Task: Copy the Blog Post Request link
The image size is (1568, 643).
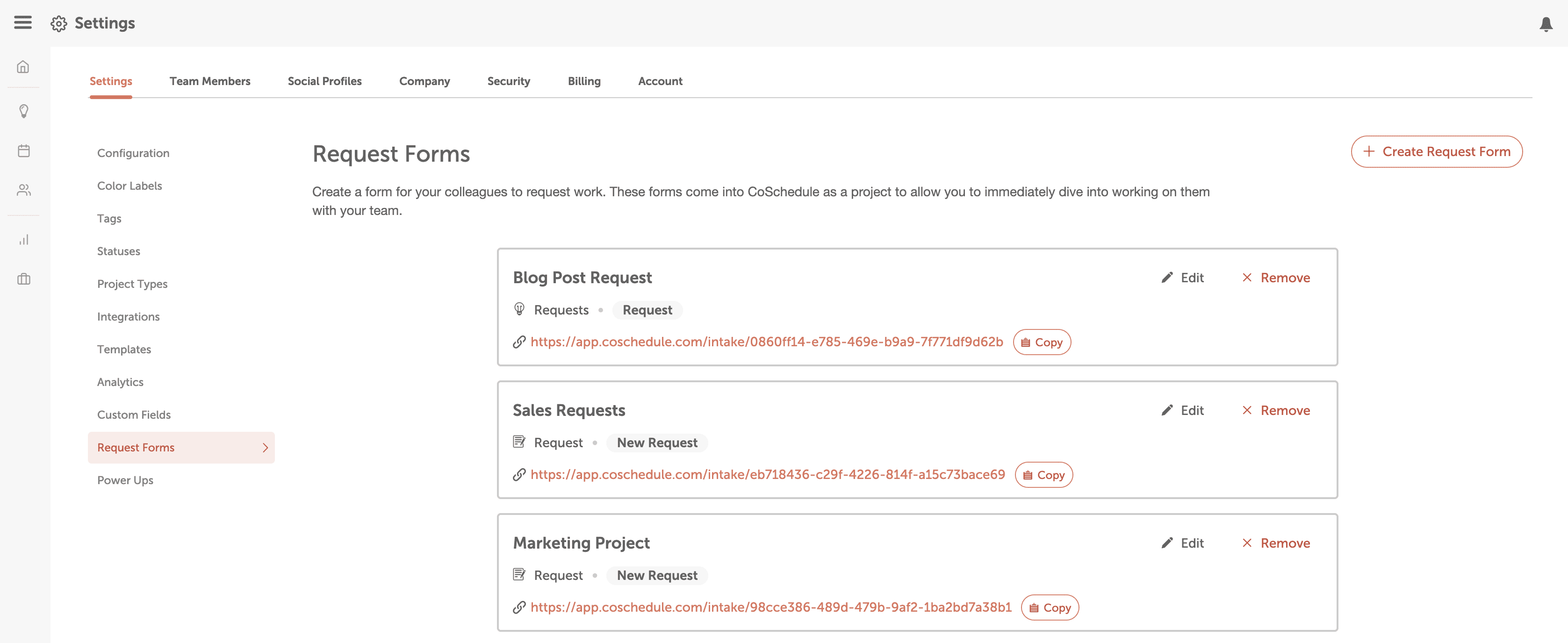Action: pos(1042,343)
